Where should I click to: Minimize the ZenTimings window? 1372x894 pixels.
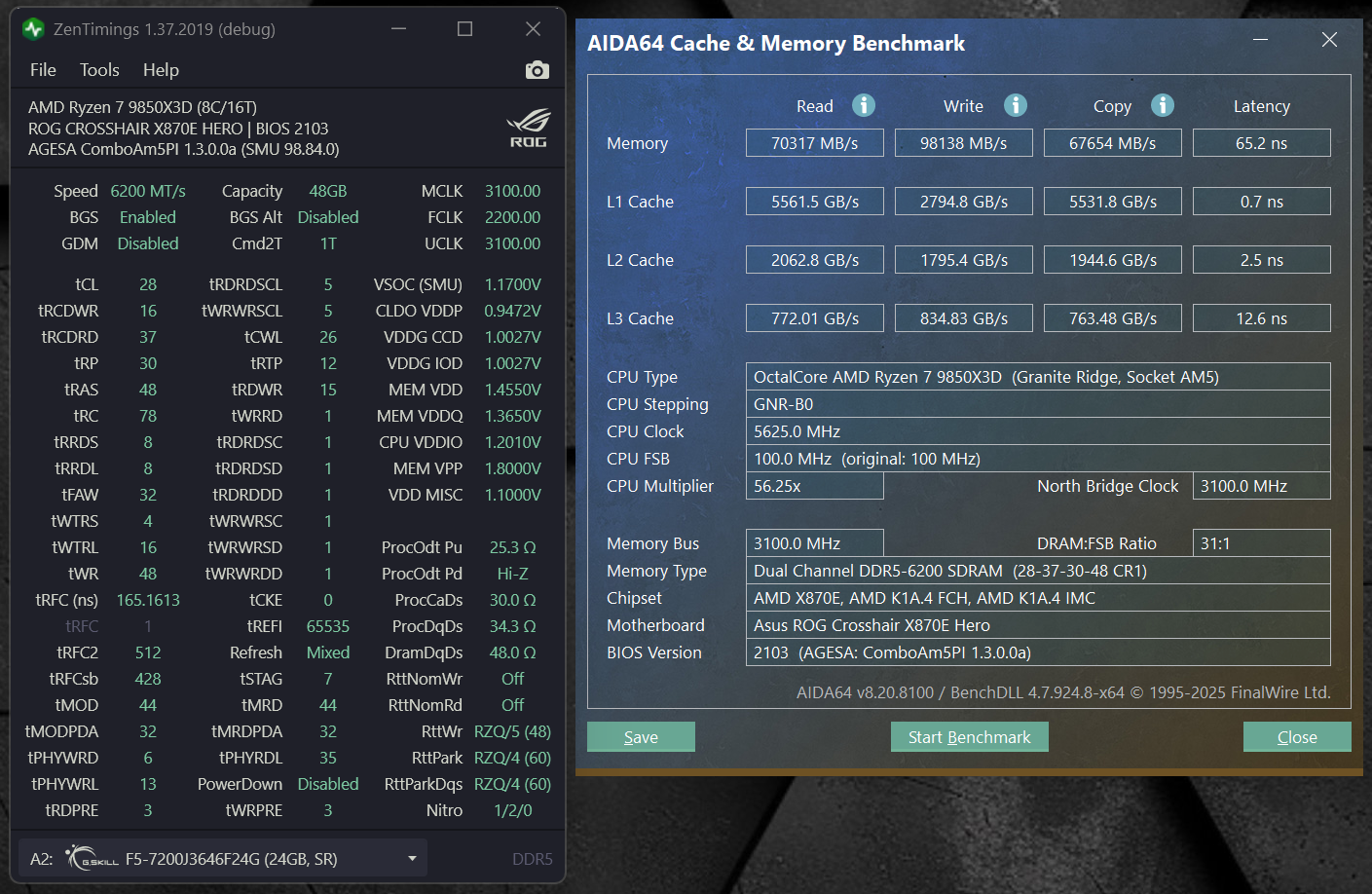point(398,29)
